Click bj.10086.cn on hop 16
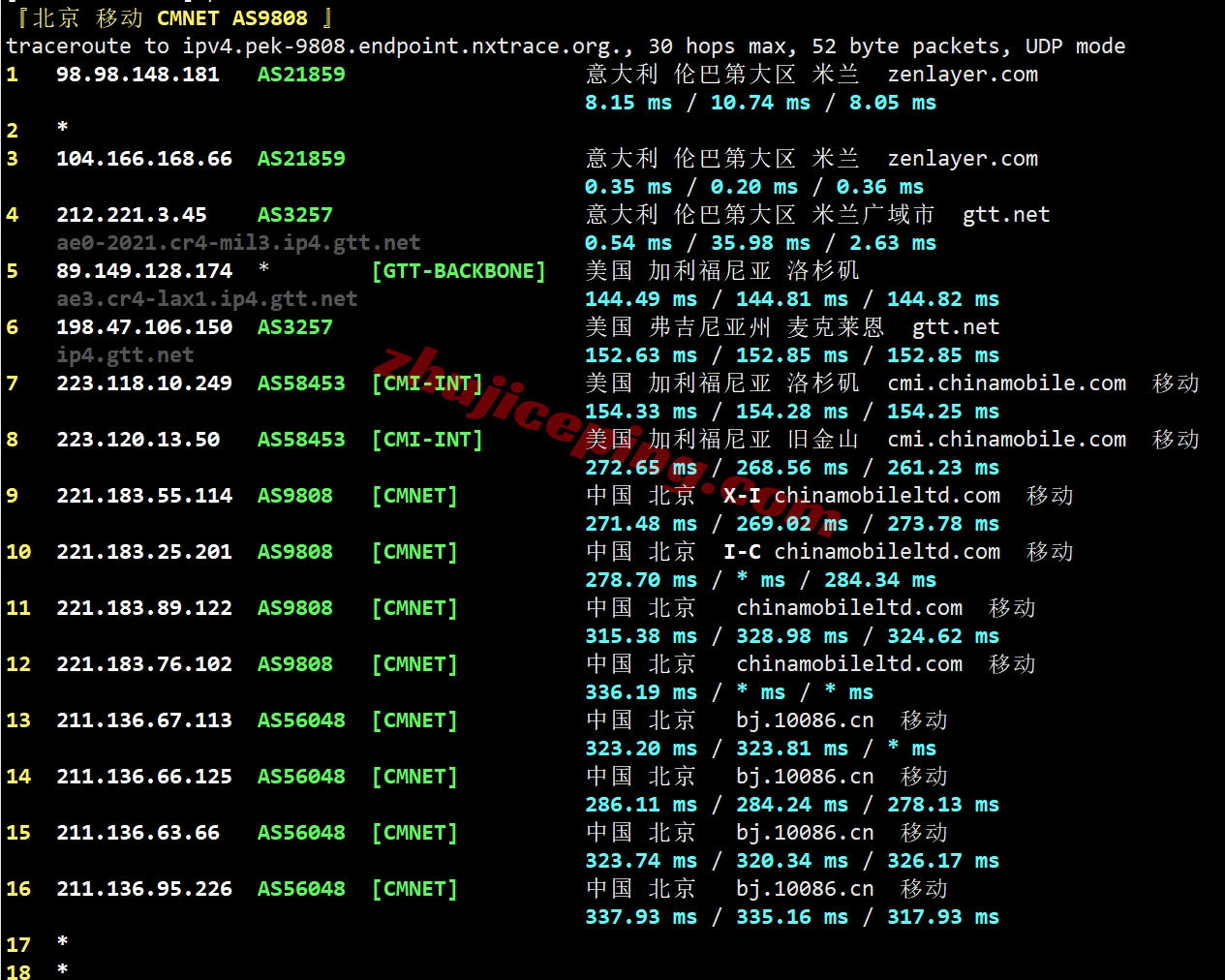 click(x=805, y=889)
